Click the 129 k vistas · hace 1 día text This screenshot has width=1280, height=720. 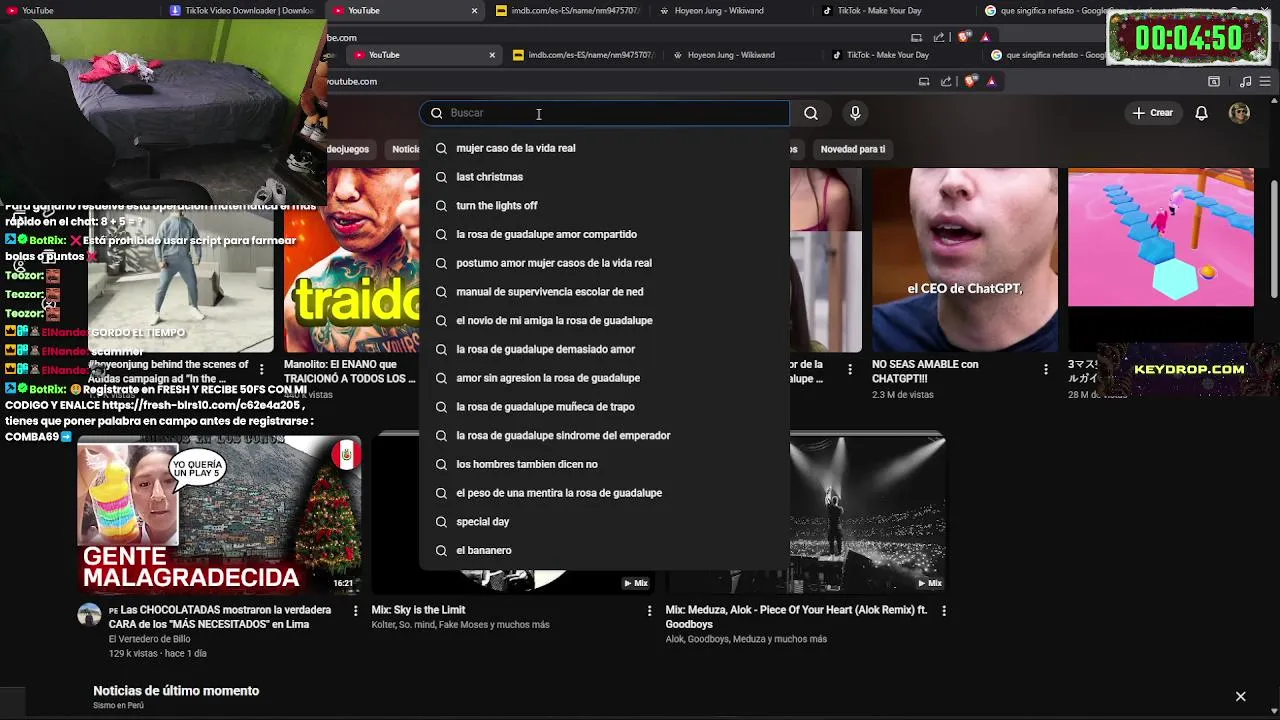158,653
